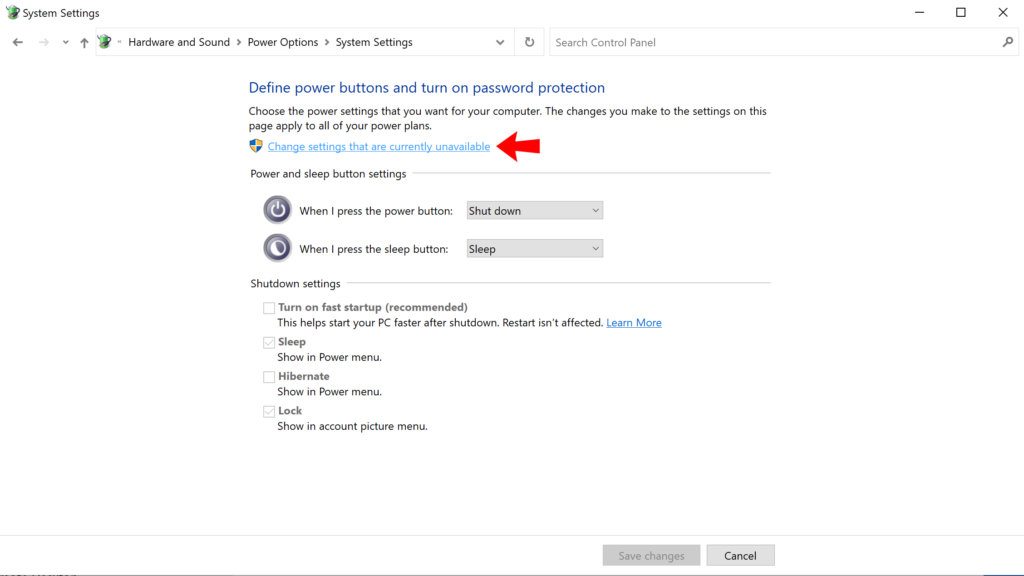Click the power button icon
The height and width of the screenshot is (576, 1024).
(278, 210)
